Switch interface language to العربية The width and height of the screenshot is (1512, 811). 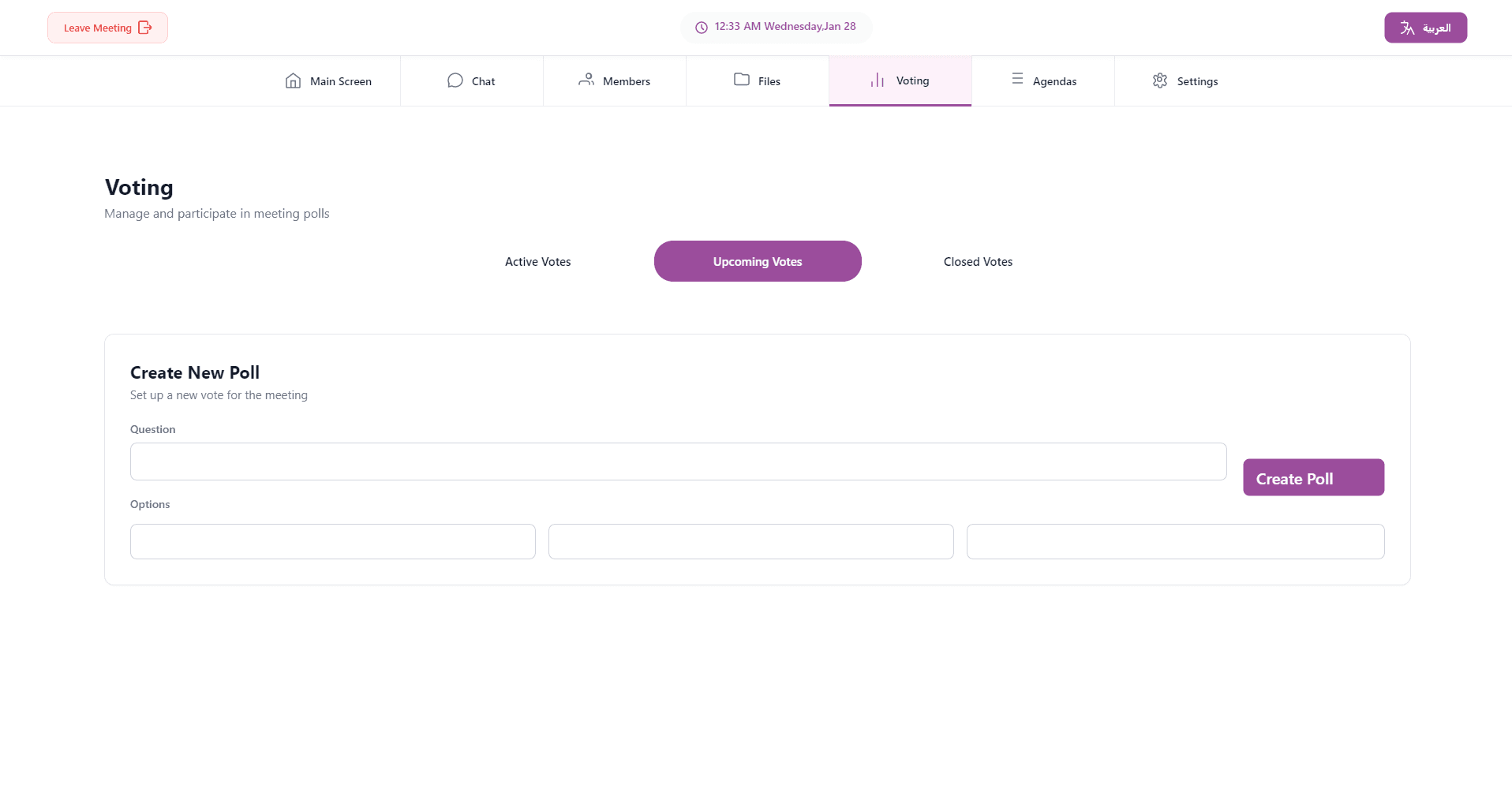pos(1425,27)
